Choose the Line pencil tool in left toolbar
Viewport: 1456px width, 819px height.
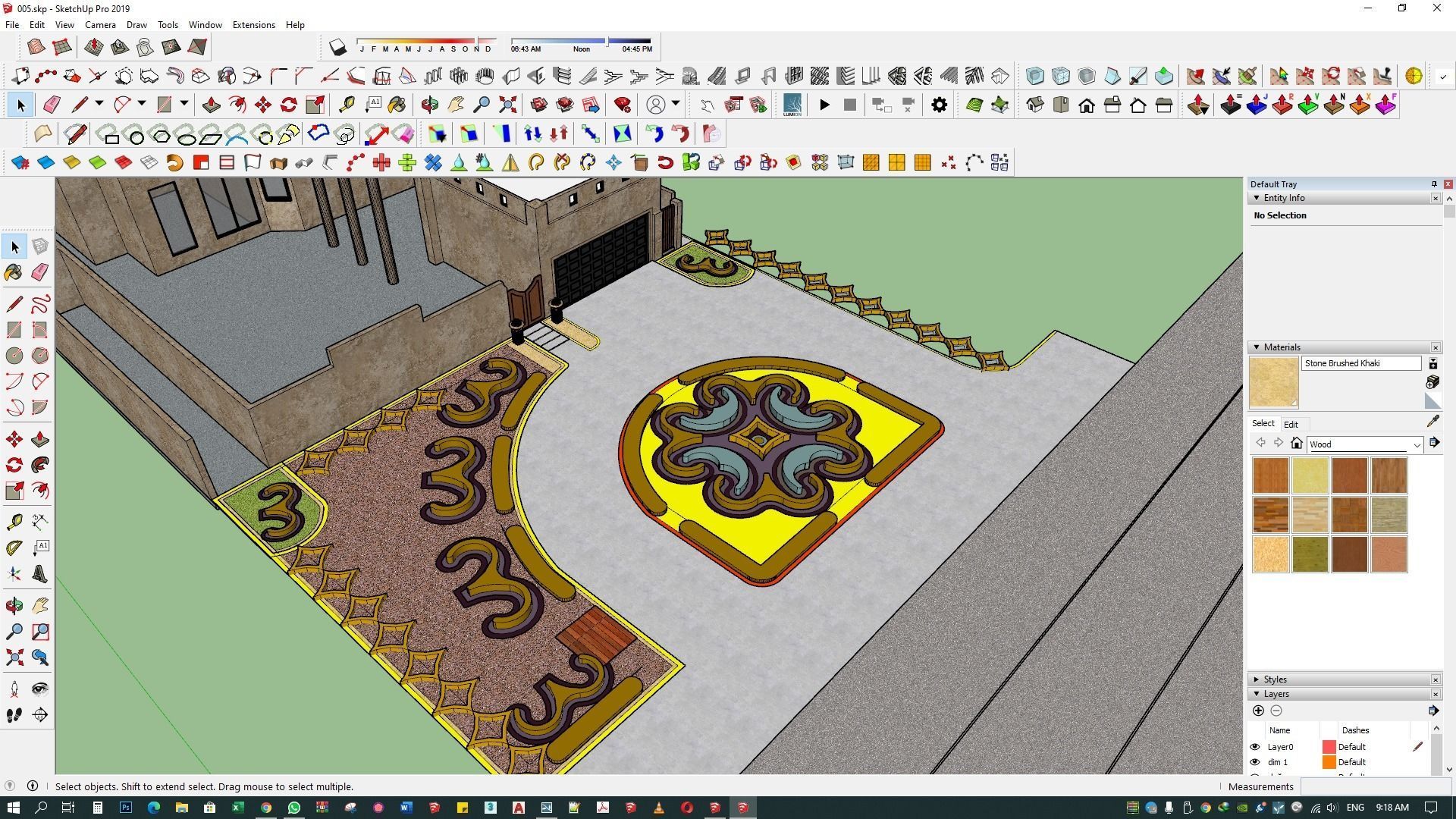(x=14, y=304)
